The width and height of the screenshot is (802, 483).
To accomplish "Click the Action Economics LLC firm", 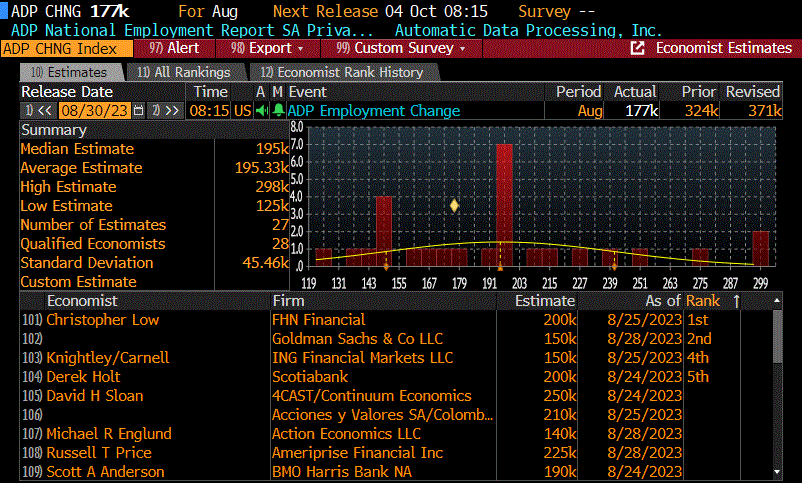I will tap(346, 434).
